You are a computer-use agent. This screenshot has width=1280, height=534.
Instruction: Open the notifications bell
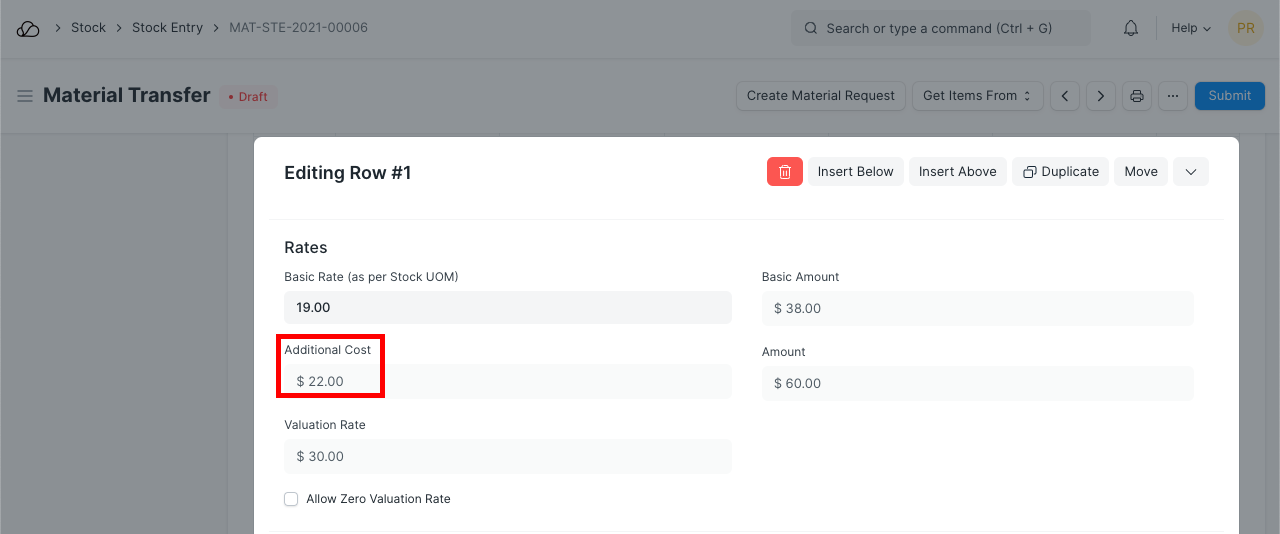coord(1131,28)
